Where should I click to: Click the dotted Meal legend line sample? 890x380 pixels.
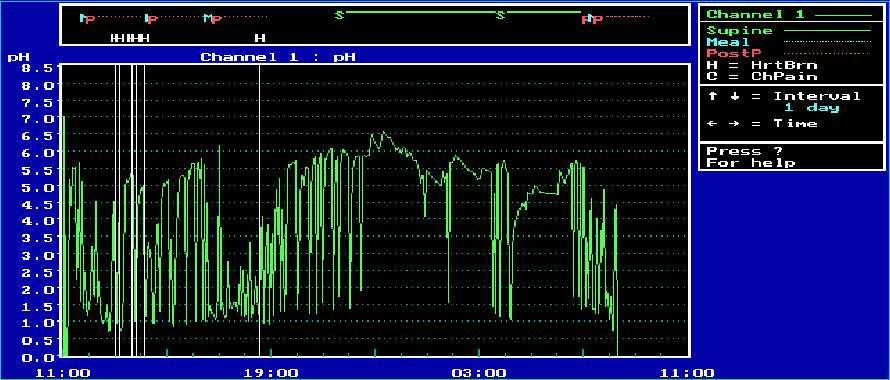click(827, 41)
